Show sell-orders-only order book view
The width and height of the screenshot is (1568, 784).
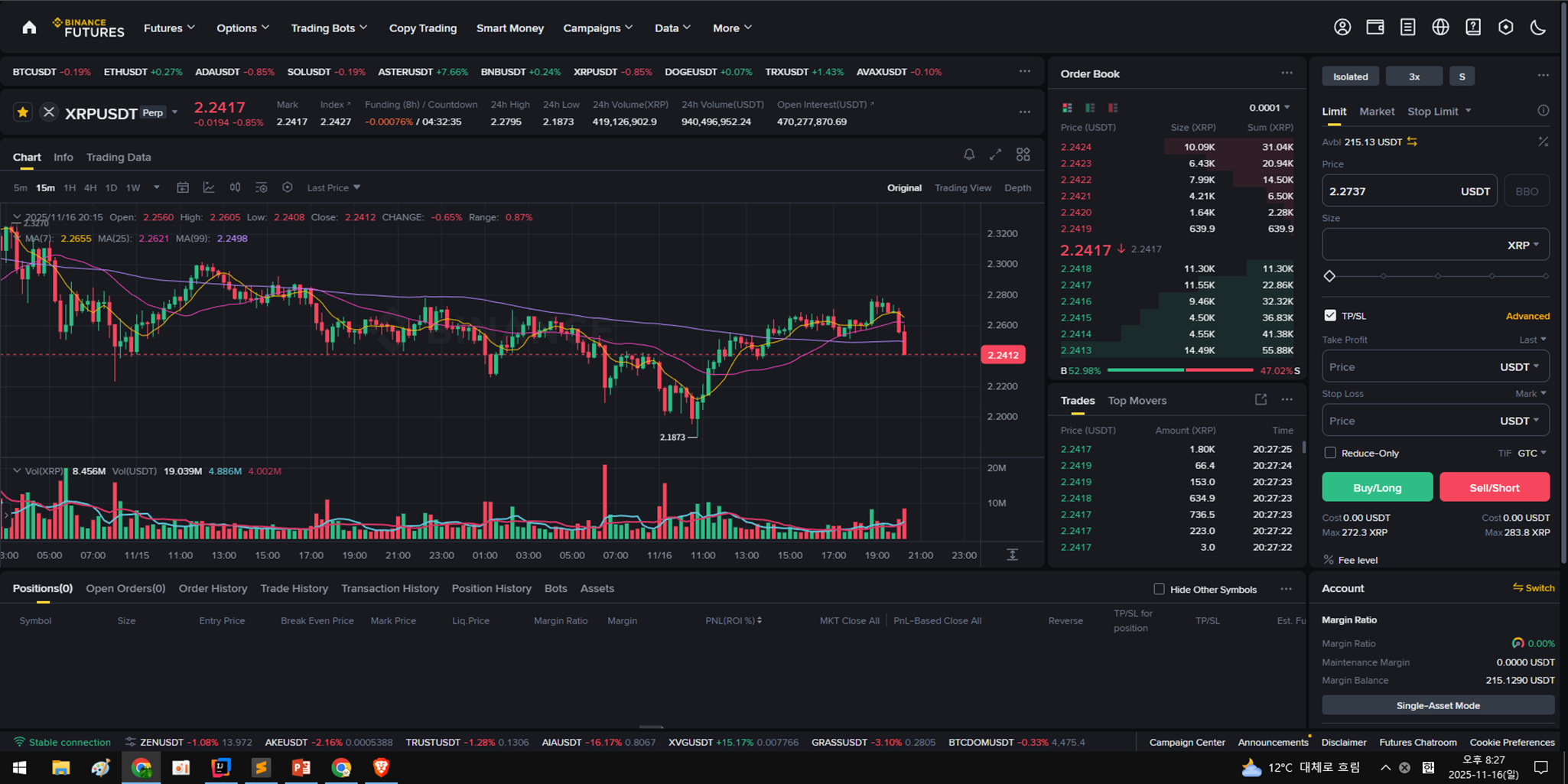[x=1113, y=108]
